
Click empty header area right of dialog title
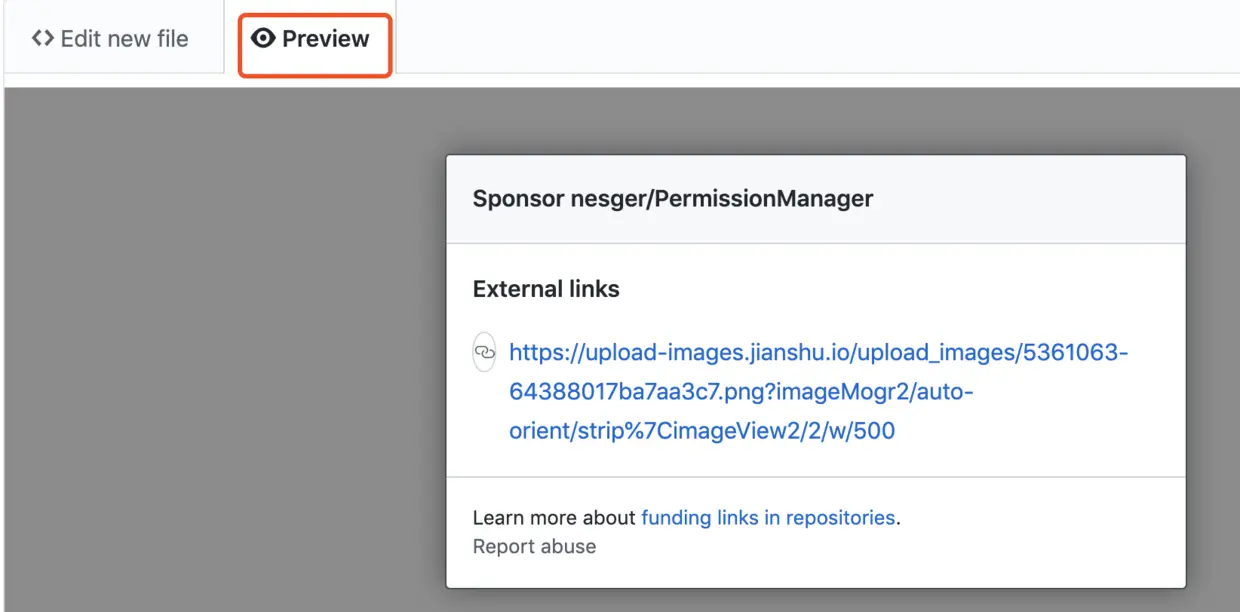[1030, 198]
